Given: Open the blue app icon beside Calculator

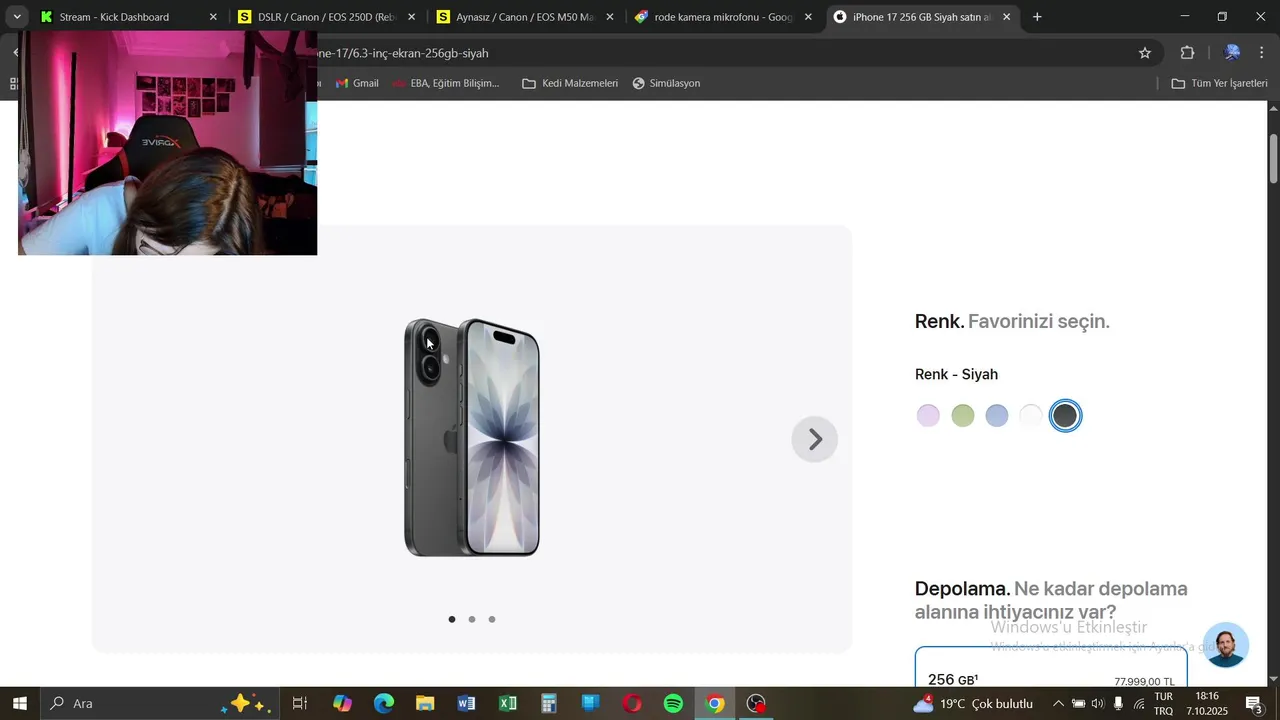Looking at the screenshot, I should (x=590, y=704).
